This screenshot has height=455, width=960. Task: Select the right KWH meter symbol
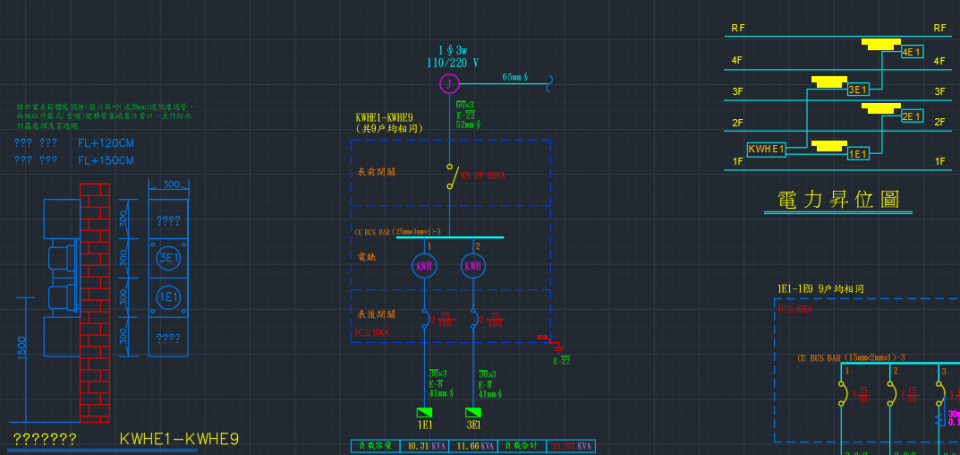(x=472, y=267)
